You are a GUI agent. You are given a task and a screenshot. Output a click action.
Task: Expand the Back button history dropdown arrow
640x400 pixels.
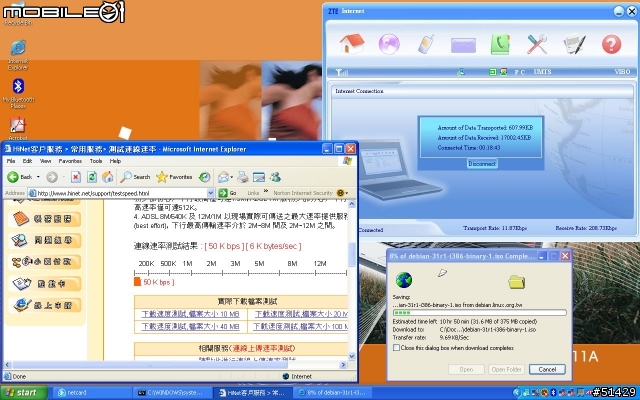click(x=38, y=177)
